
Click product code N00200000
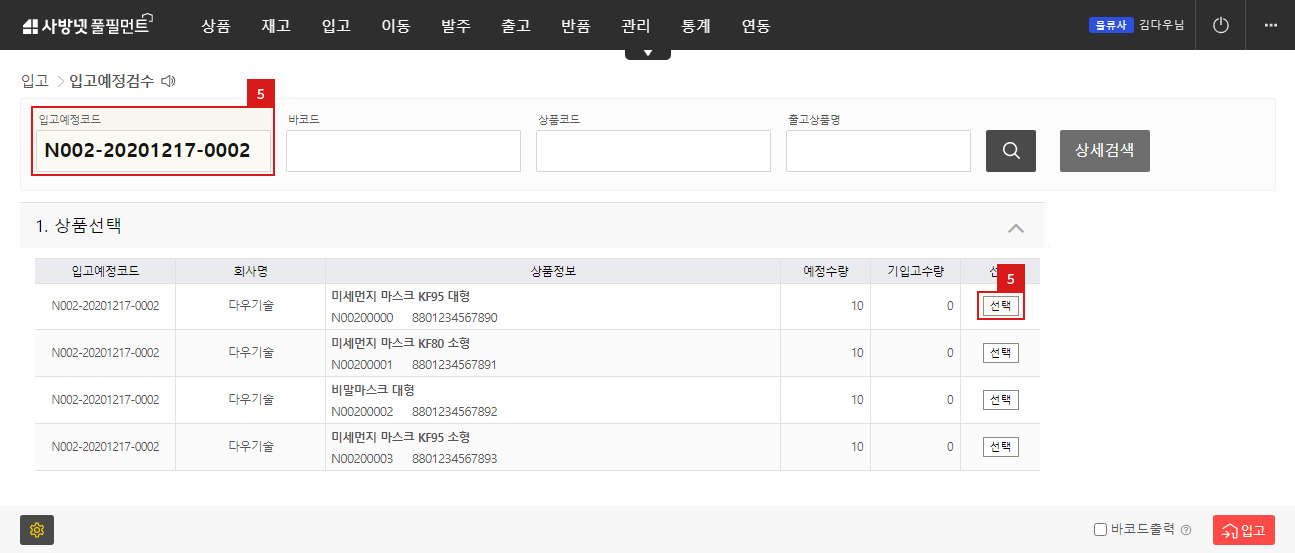click(362, 318)
